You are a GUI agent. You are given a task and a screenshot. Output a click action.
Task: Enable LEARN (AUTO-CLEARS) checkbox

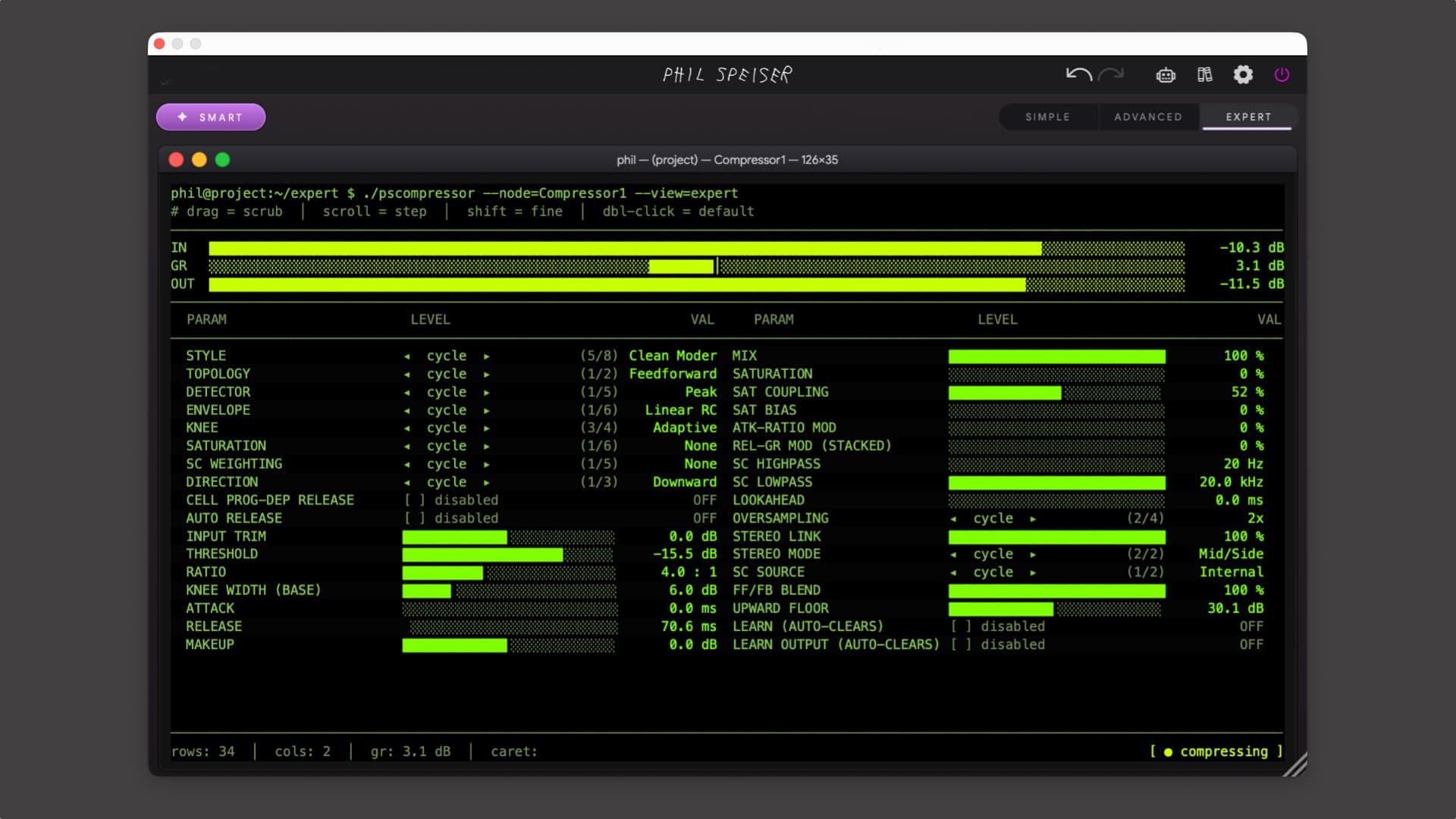click(x=962, y=626)
